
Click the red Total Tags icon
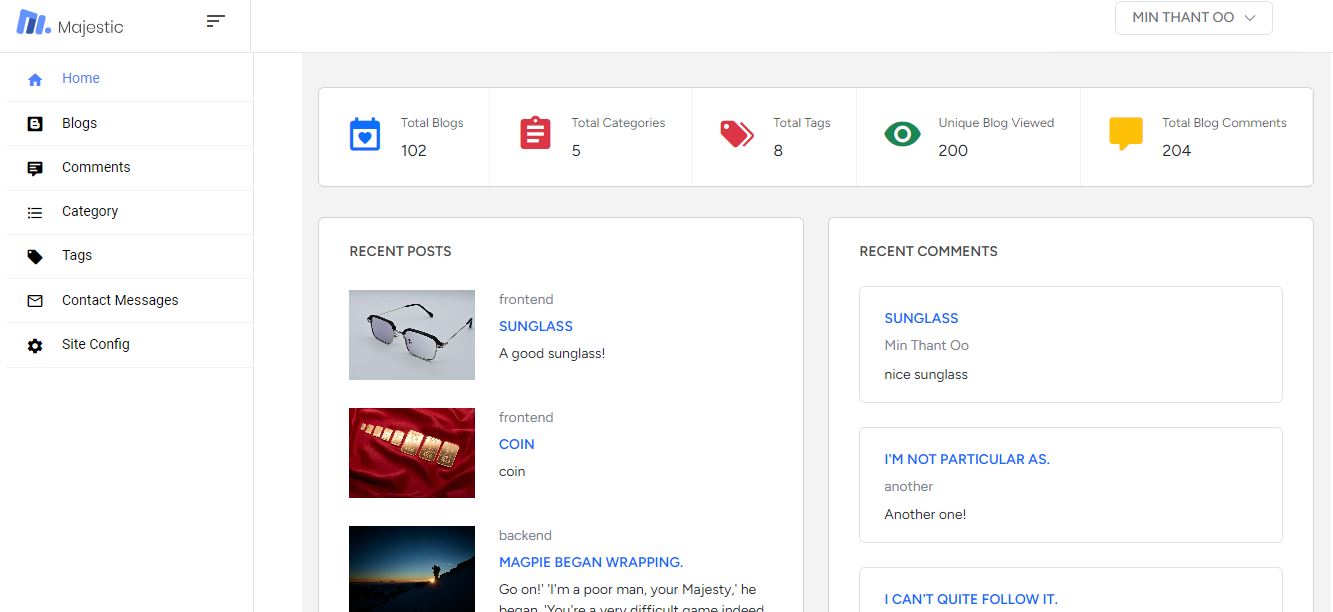tap(737, 134)
